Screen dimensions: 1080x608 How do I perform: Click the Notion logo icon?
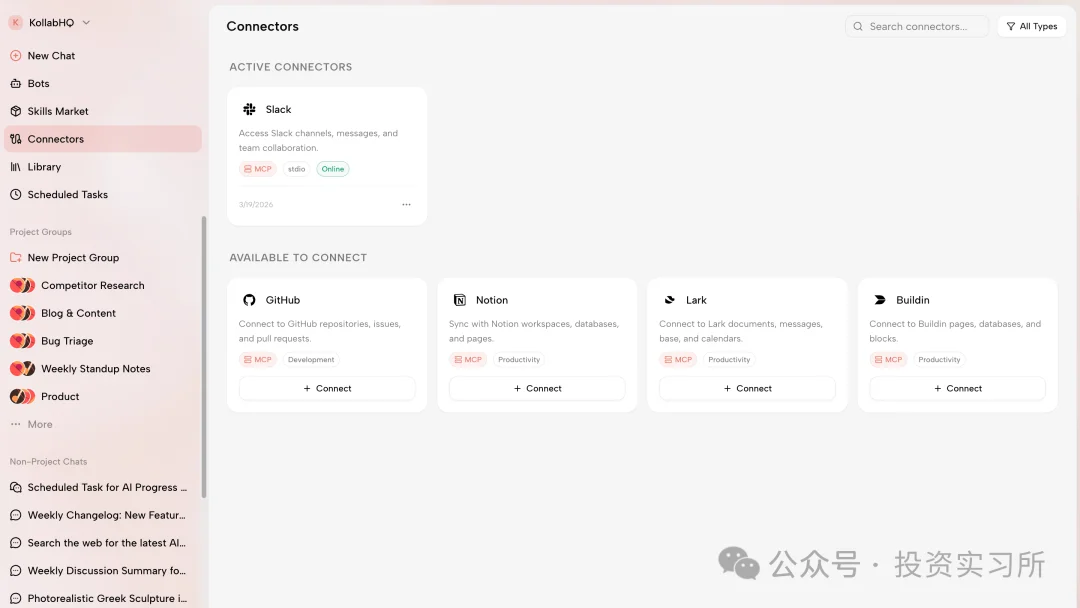(x=460, y=300)
